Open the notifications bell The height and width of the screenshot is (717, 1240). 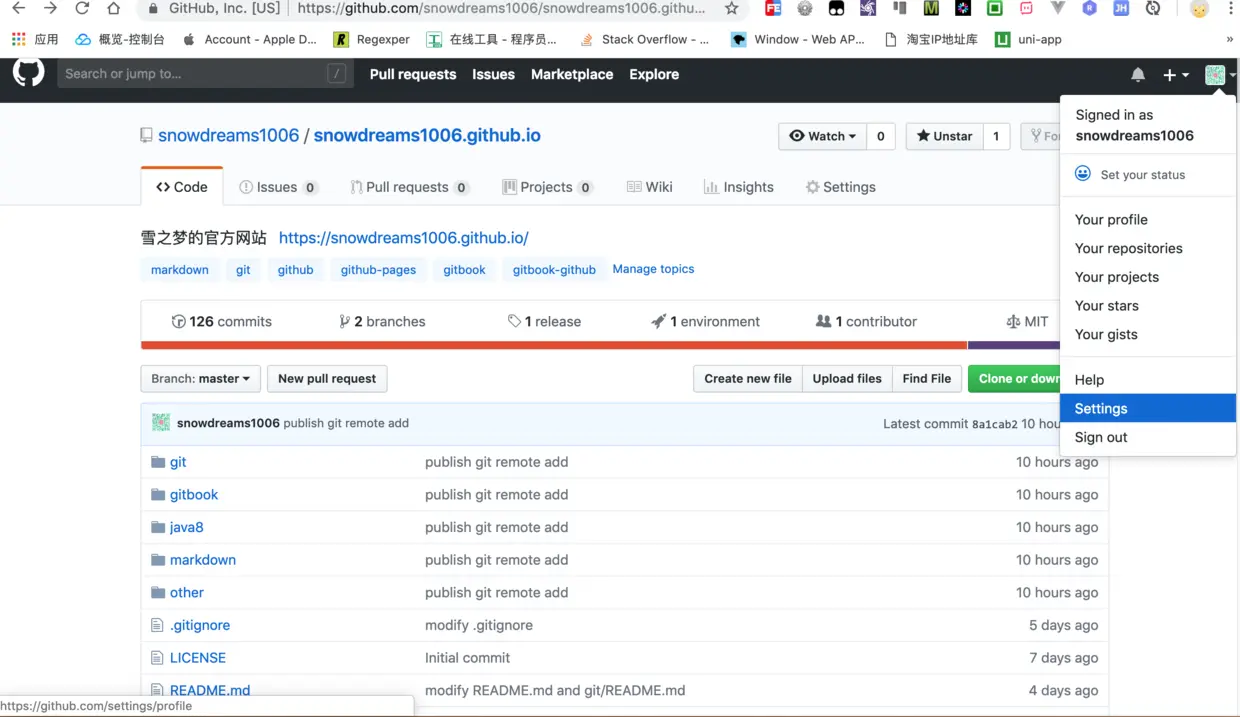click(x=1138, y=73)
